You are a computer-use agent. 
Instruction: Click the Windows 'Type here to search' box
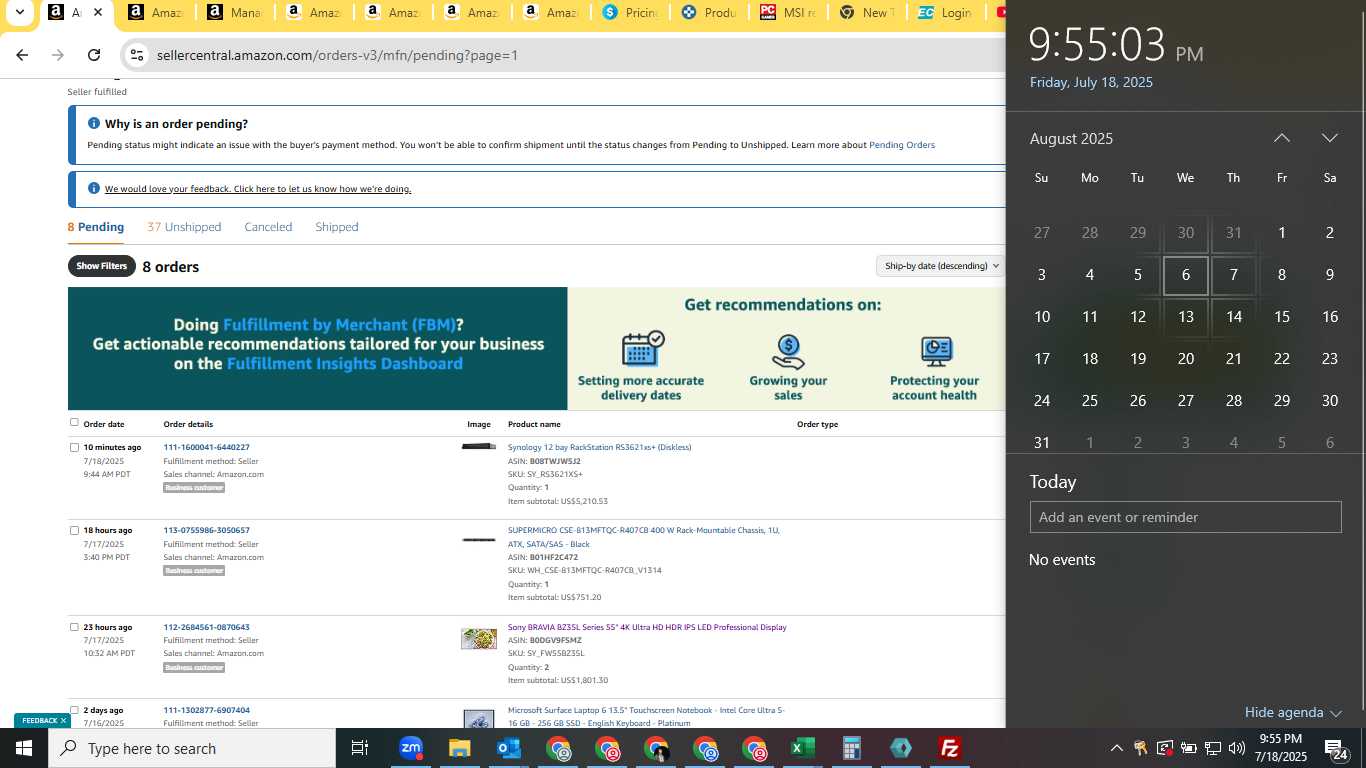click(x=192, y=748)
